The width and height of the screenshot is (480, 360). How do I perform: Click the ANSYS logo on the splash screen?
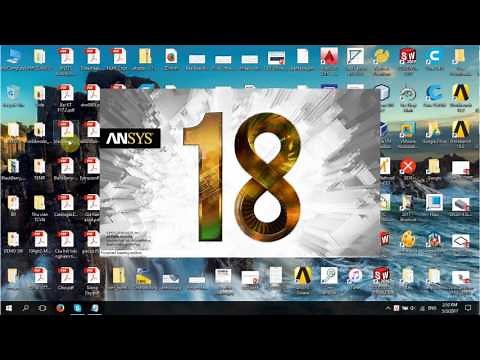(x=130, y=138)
